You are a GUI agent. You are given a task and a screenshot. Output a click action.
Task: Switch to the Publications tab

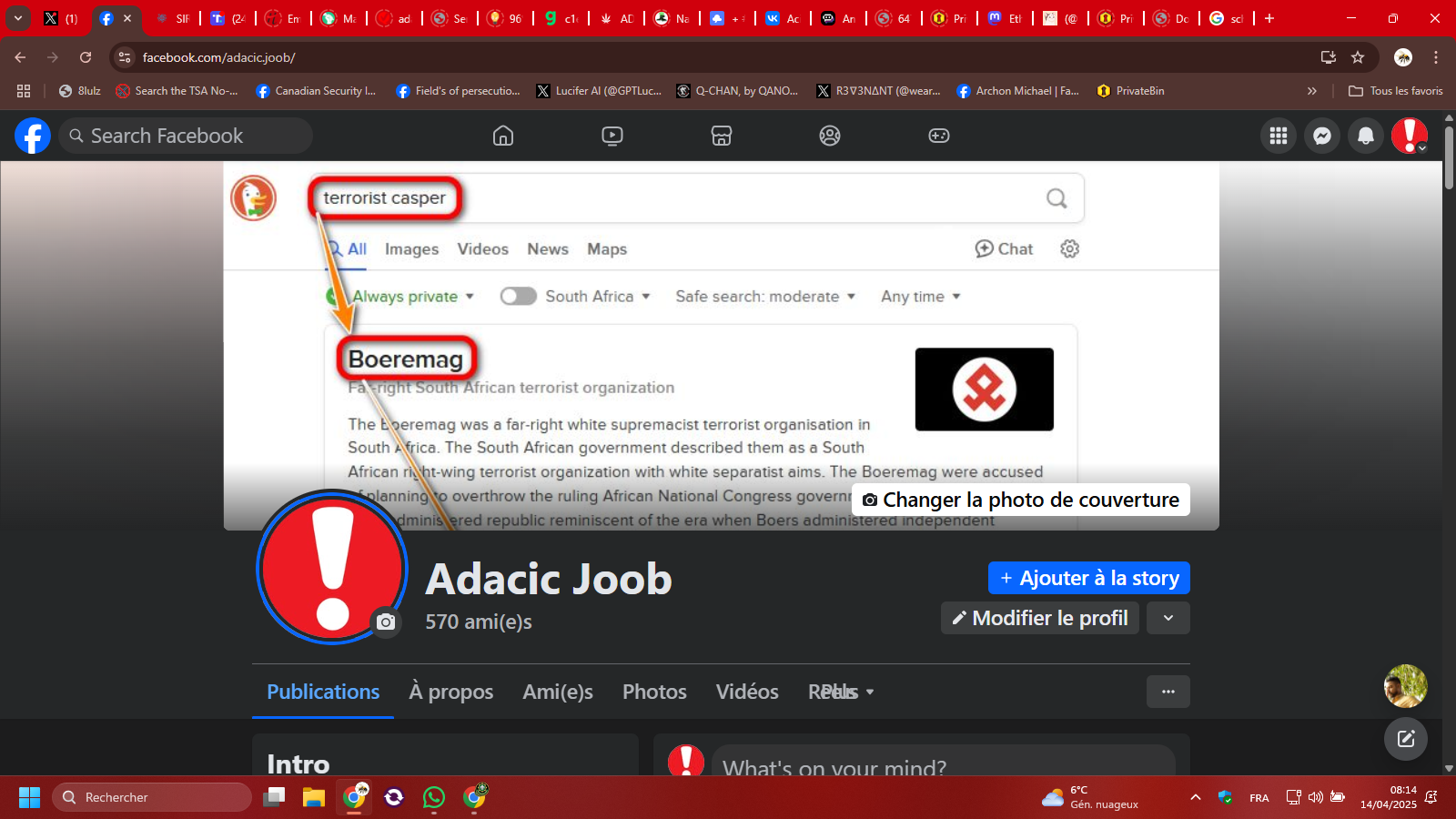pos(323,692)
